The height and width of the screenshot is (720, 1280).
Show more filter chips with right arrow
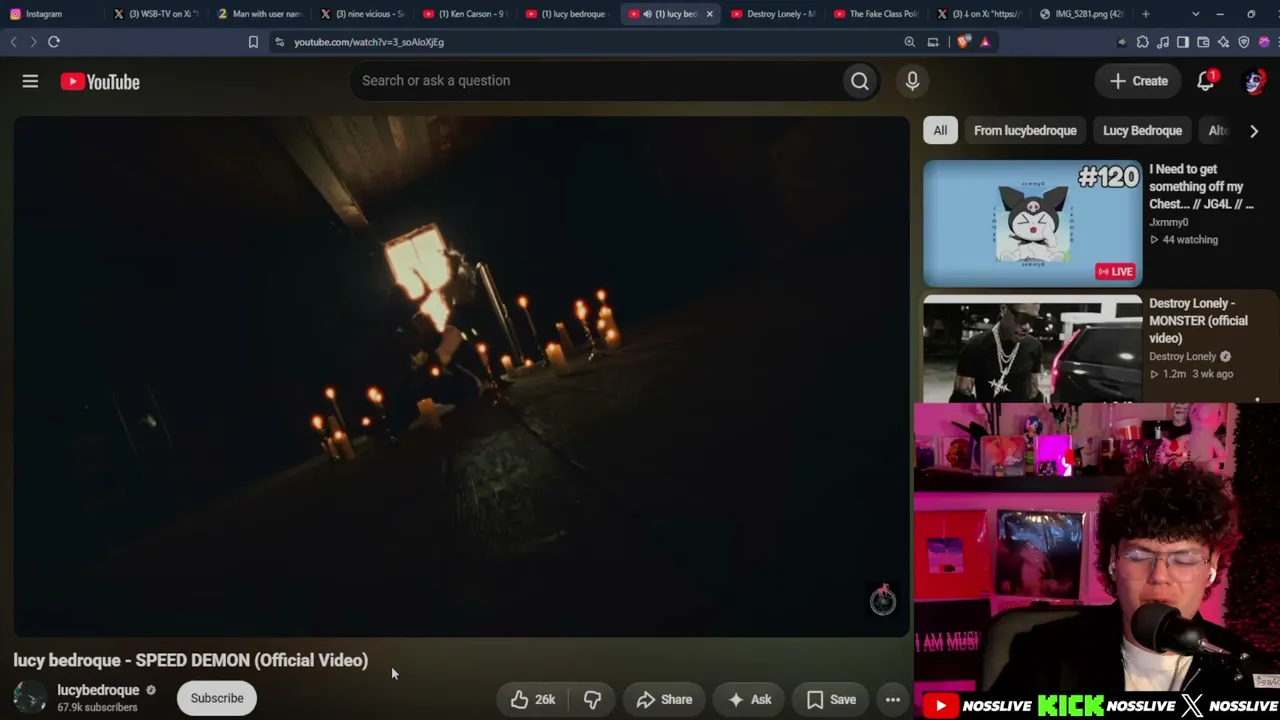[1254, 131]
